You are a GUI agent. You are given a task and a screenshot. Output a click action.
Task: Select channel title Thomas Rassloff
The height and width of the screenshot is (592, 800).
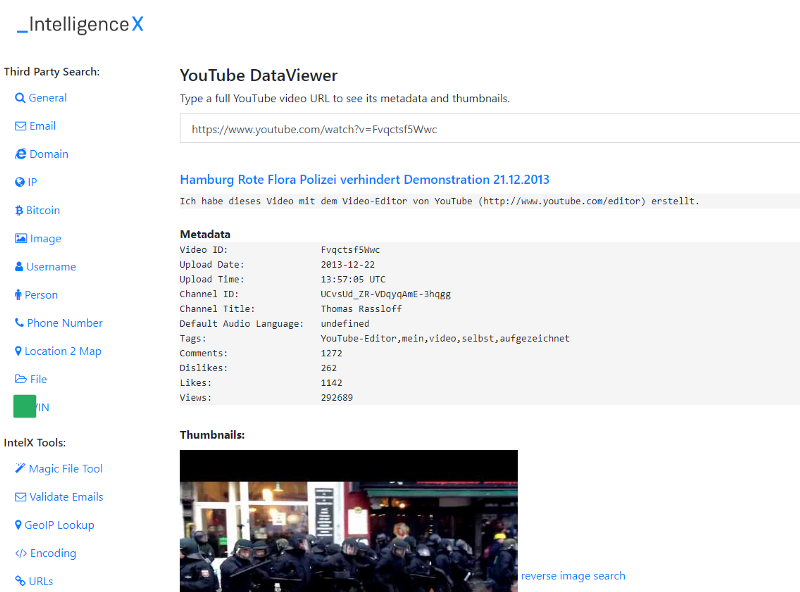coord(361,309)
